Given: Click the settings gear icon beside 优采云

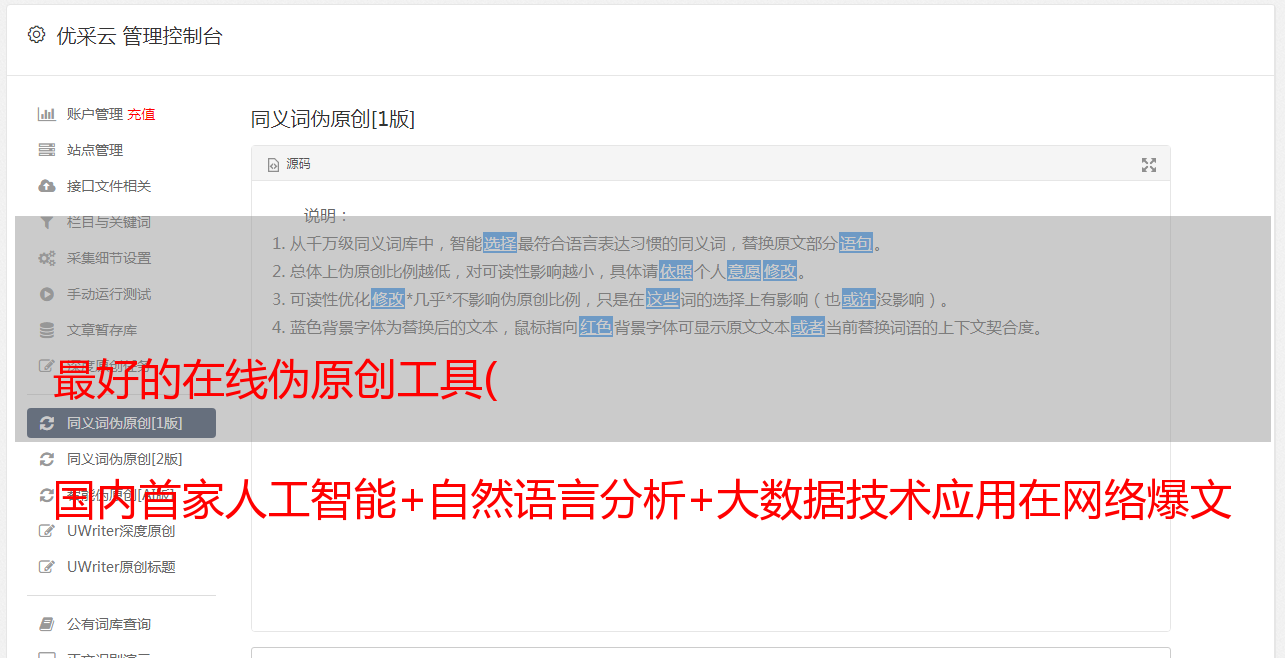Looking at the screenshot, I should tap(37, 35).
